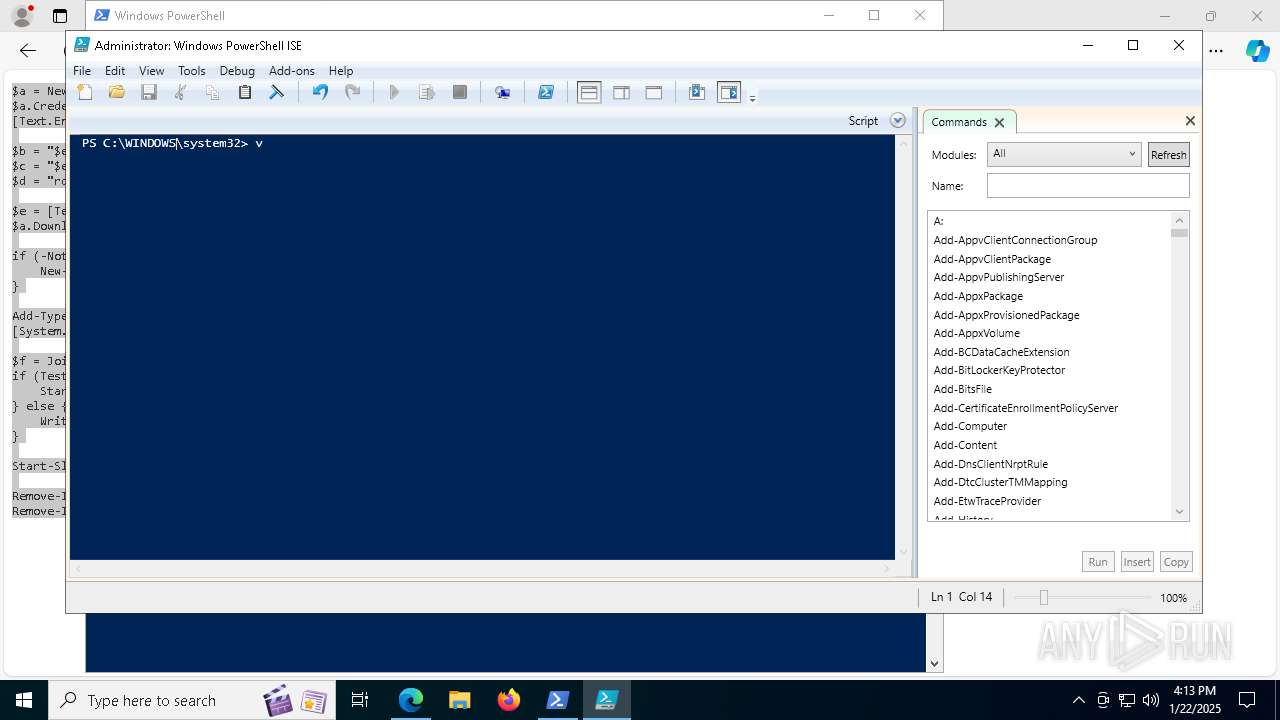Image resolution: width=1280 pixels, height=720 pixels.
Task: Select Add-AppvPublishingServer command
Action: click(999, 277)
